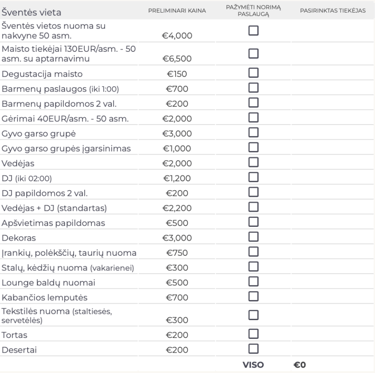
Task: Enable Barmenų paslaugos (iki 1:00) checkbox
Action: point(253,88)
